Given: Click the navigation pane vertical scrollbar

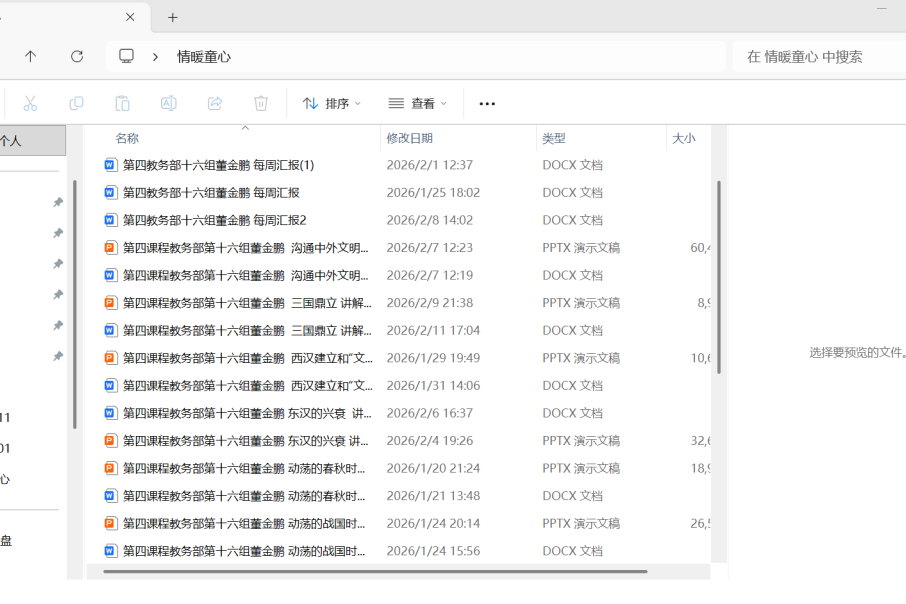Looking at the screenshot, I should tap(75, 305).
